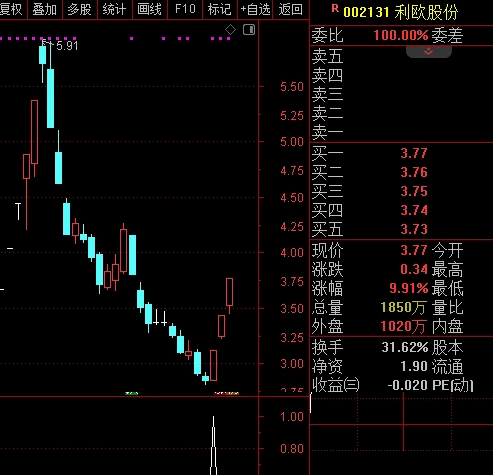493x475 pixels.
Task: Click the 最低 label
Action: pos(447,288)
